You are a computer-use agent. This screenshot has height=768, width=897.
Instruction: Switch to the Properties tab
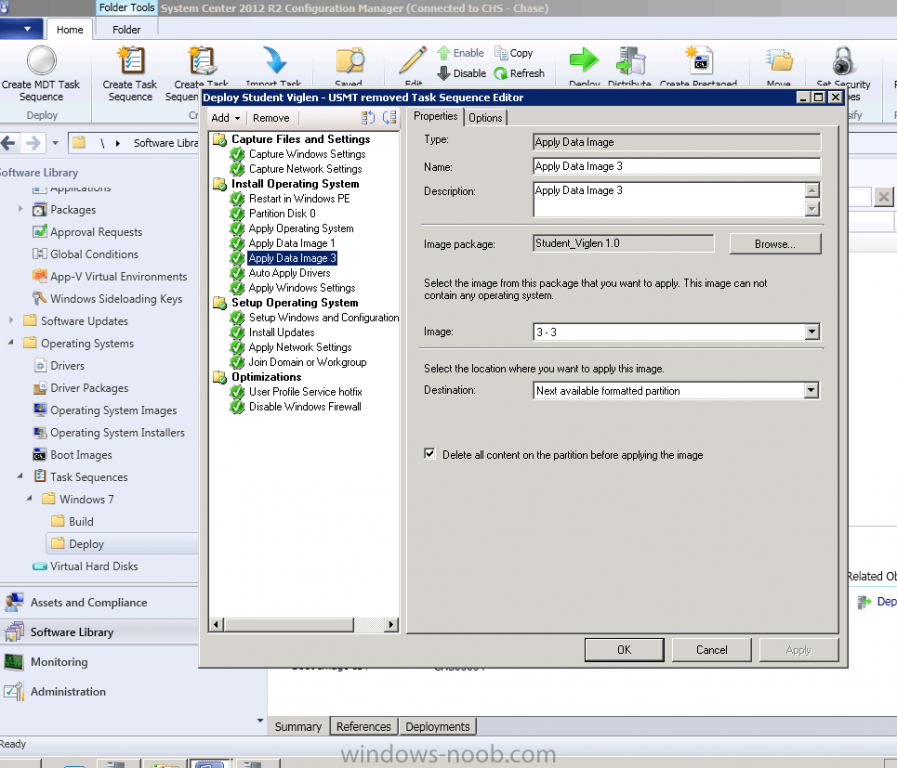(x=435, y=116)
